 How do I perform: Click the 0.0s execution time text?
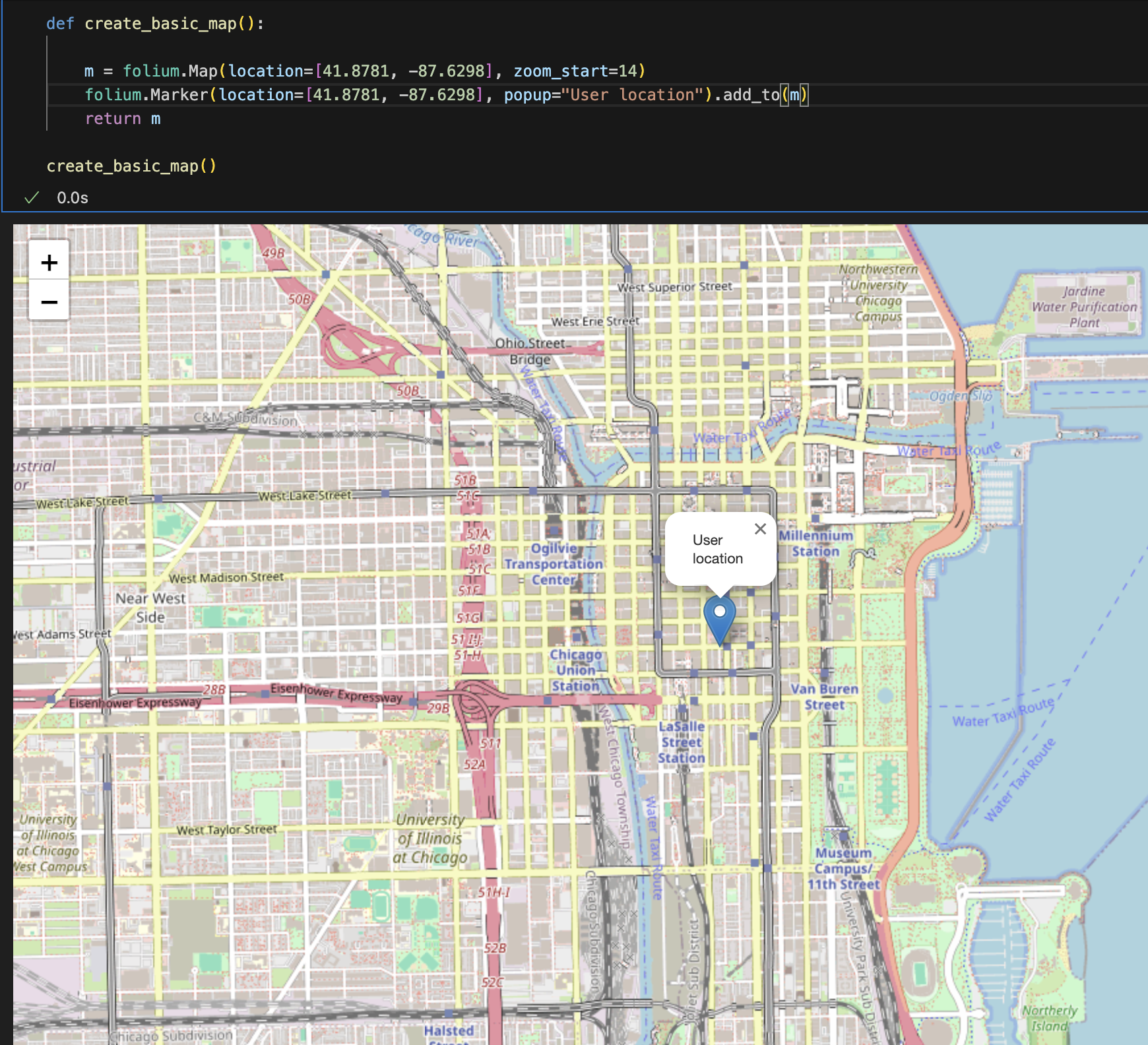pos(73,198)
